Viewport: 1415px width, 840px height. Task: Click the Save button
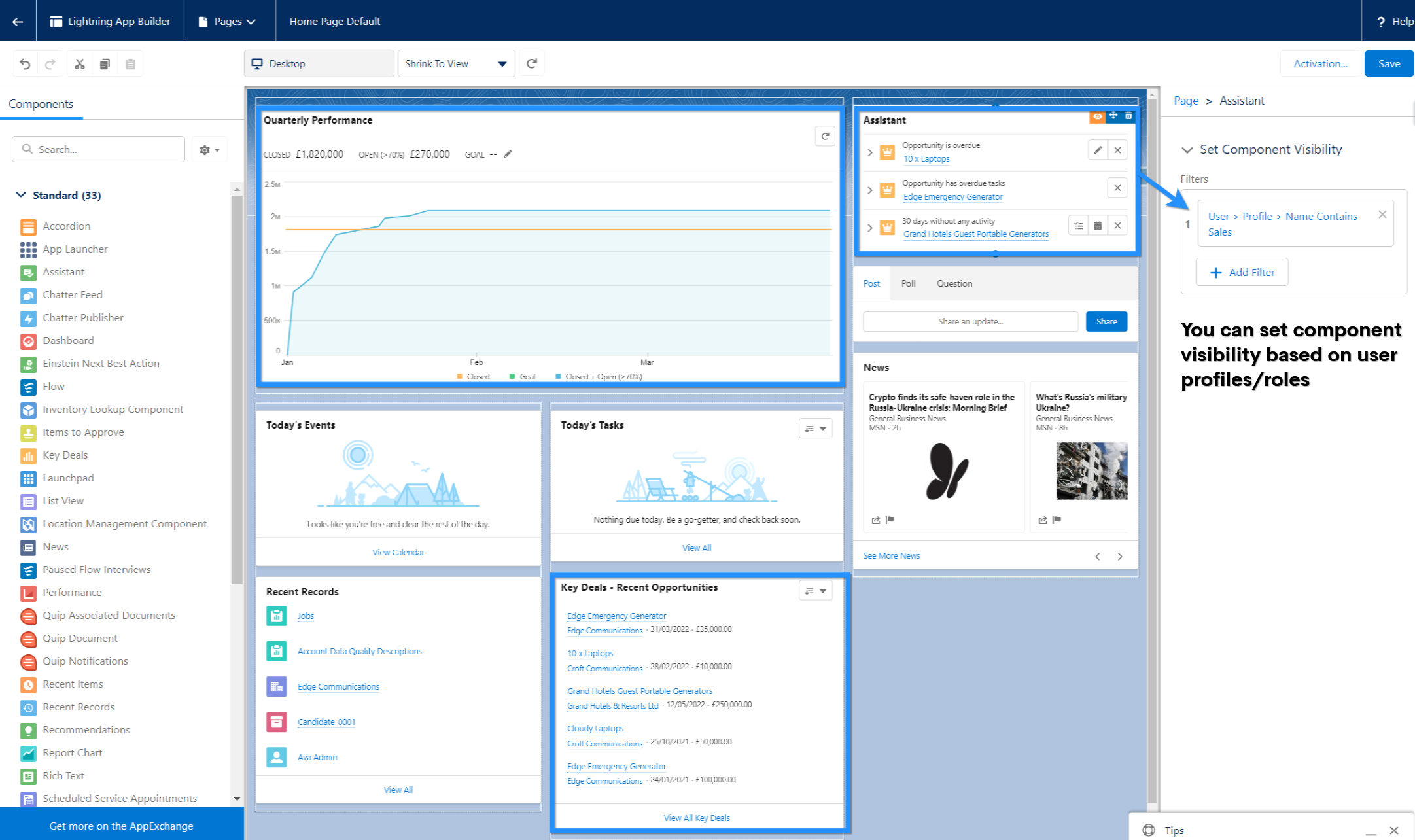click(1389, 63)
